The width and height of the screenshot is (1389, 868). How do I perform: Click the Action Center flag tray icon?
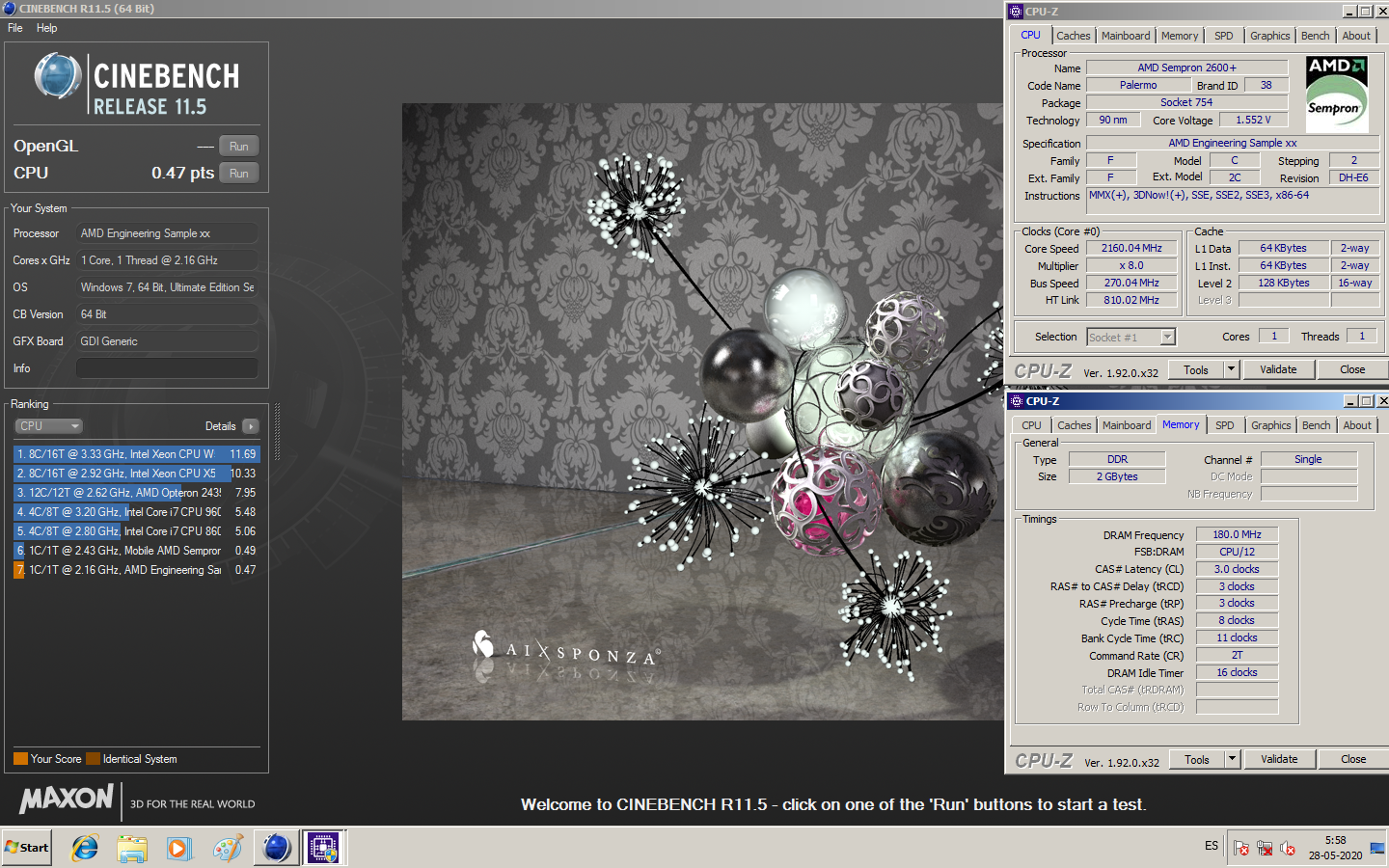(x=1241, y=848)
